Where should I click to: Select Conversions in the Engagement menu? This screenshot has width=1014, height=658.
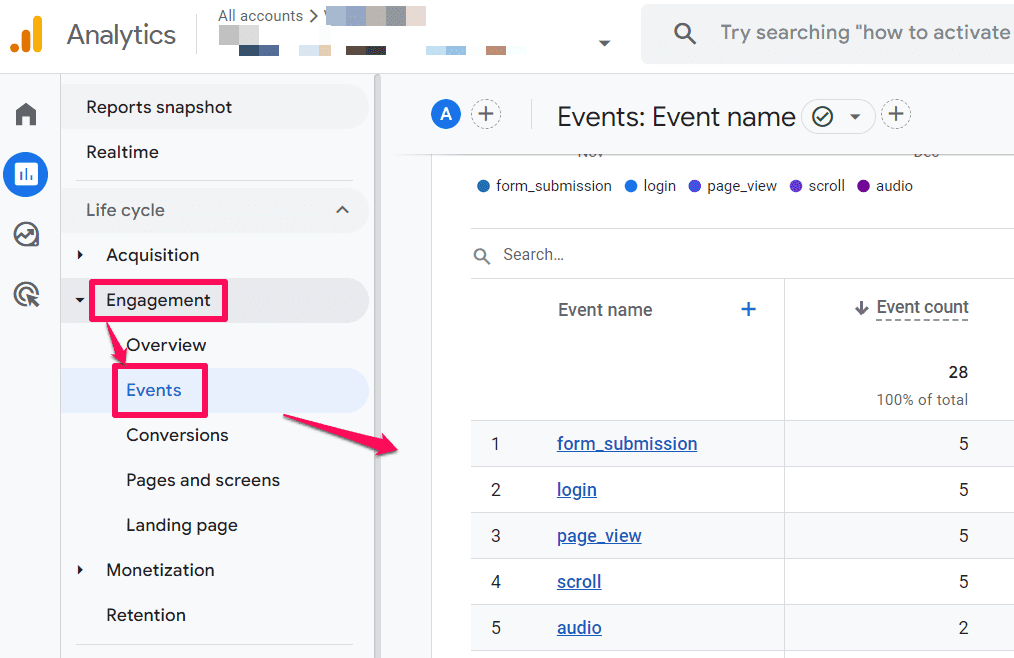[x=177, y=435]
